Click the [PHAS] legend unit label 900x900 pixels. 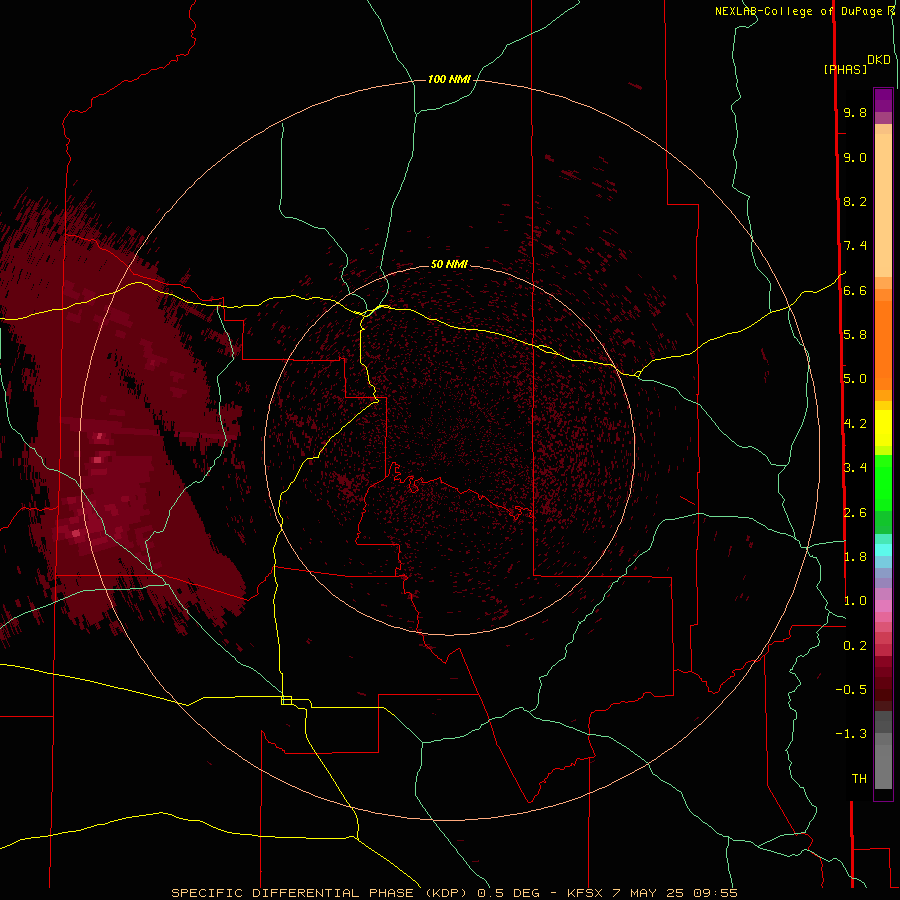coord(845,69)
